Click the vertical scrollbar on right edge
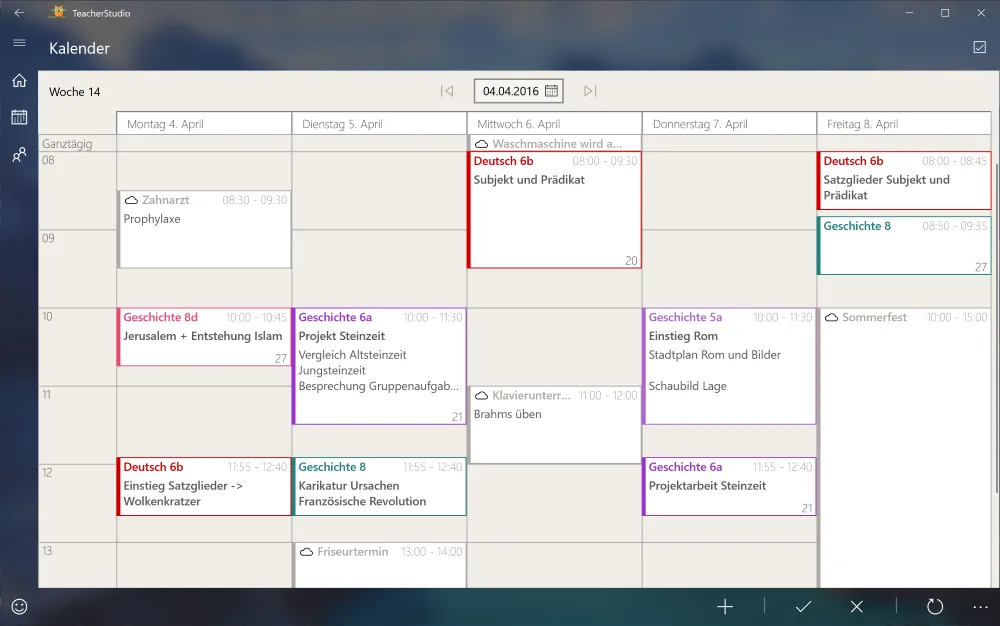This screenshot has width=1000, height=626. click(x=996, y=328)
